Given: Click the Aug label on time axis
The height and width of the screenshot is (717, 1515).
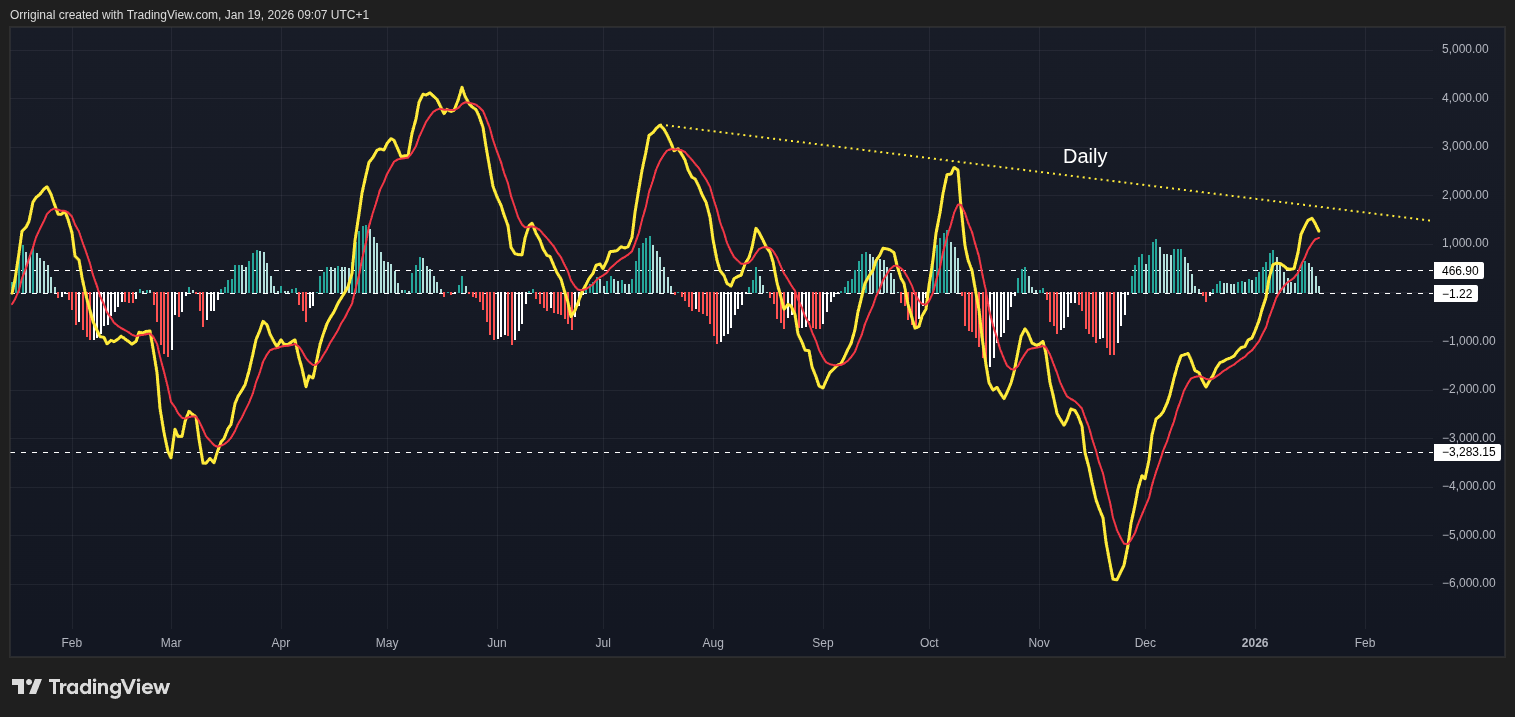Looking at the screenshot, I should [x=713, y=643].
